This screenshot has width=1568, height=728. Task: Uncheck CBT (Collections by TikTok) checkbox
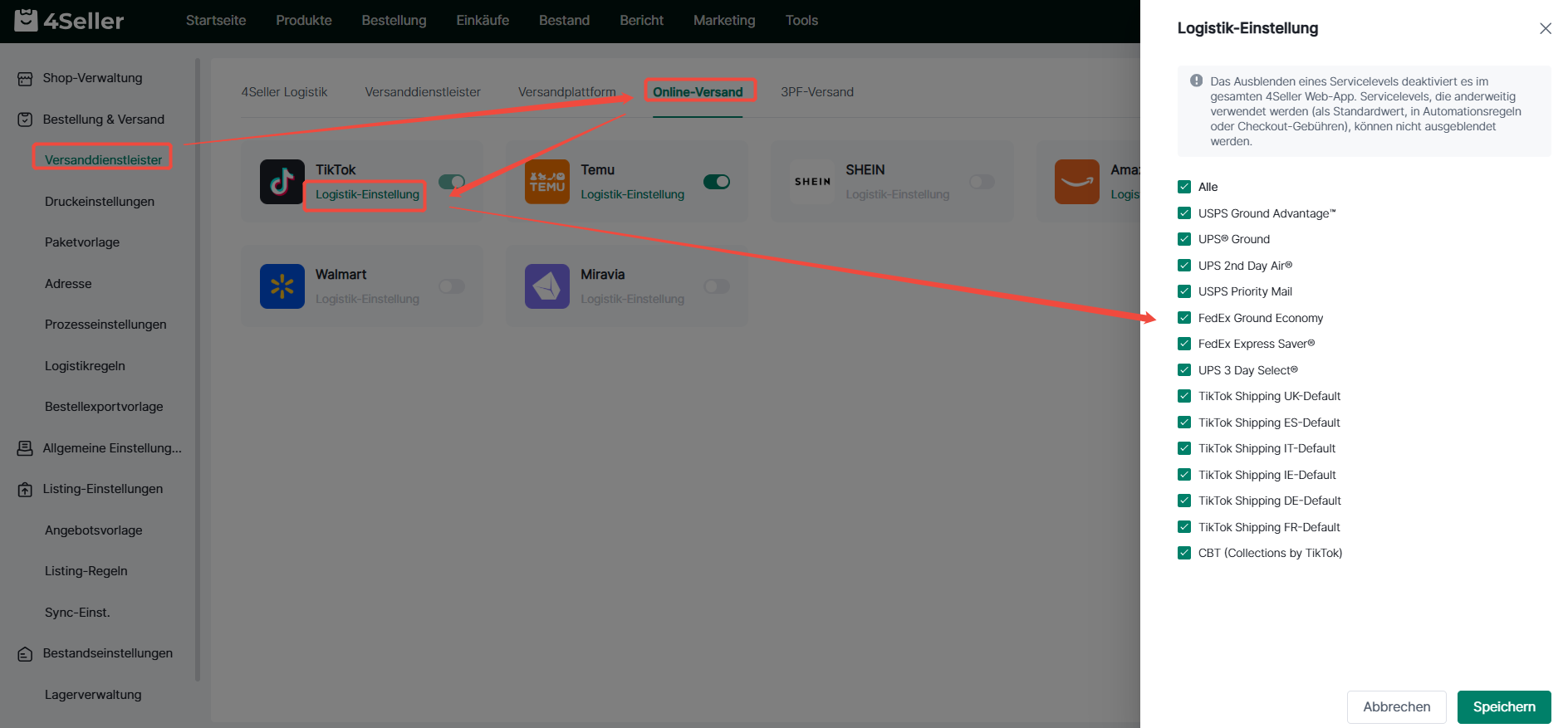pos(1184,553)
